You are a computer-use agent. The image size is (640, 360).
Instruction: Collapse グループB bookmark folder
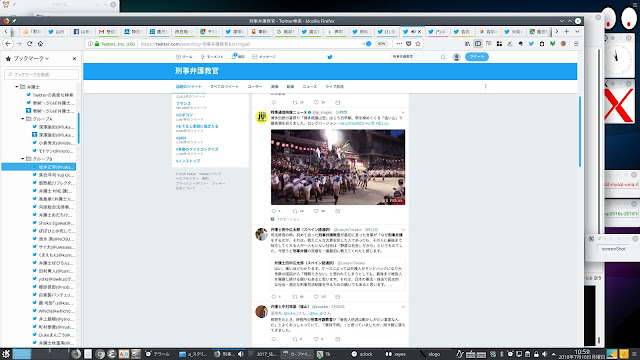pos(22,159)
